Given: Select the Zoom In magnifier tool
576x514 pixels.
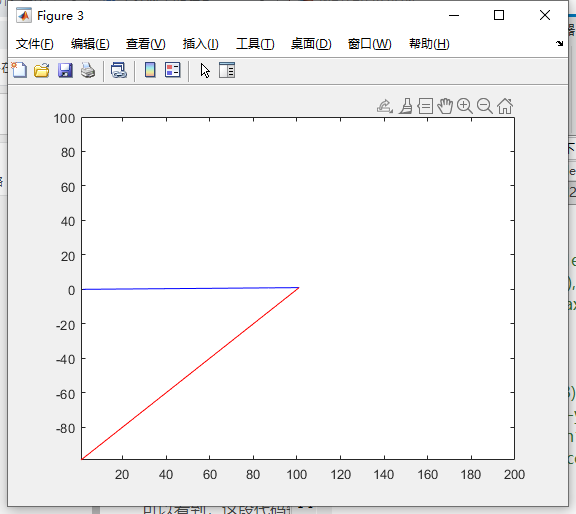Looking at the screenshot, I should [x=465, y=106].
